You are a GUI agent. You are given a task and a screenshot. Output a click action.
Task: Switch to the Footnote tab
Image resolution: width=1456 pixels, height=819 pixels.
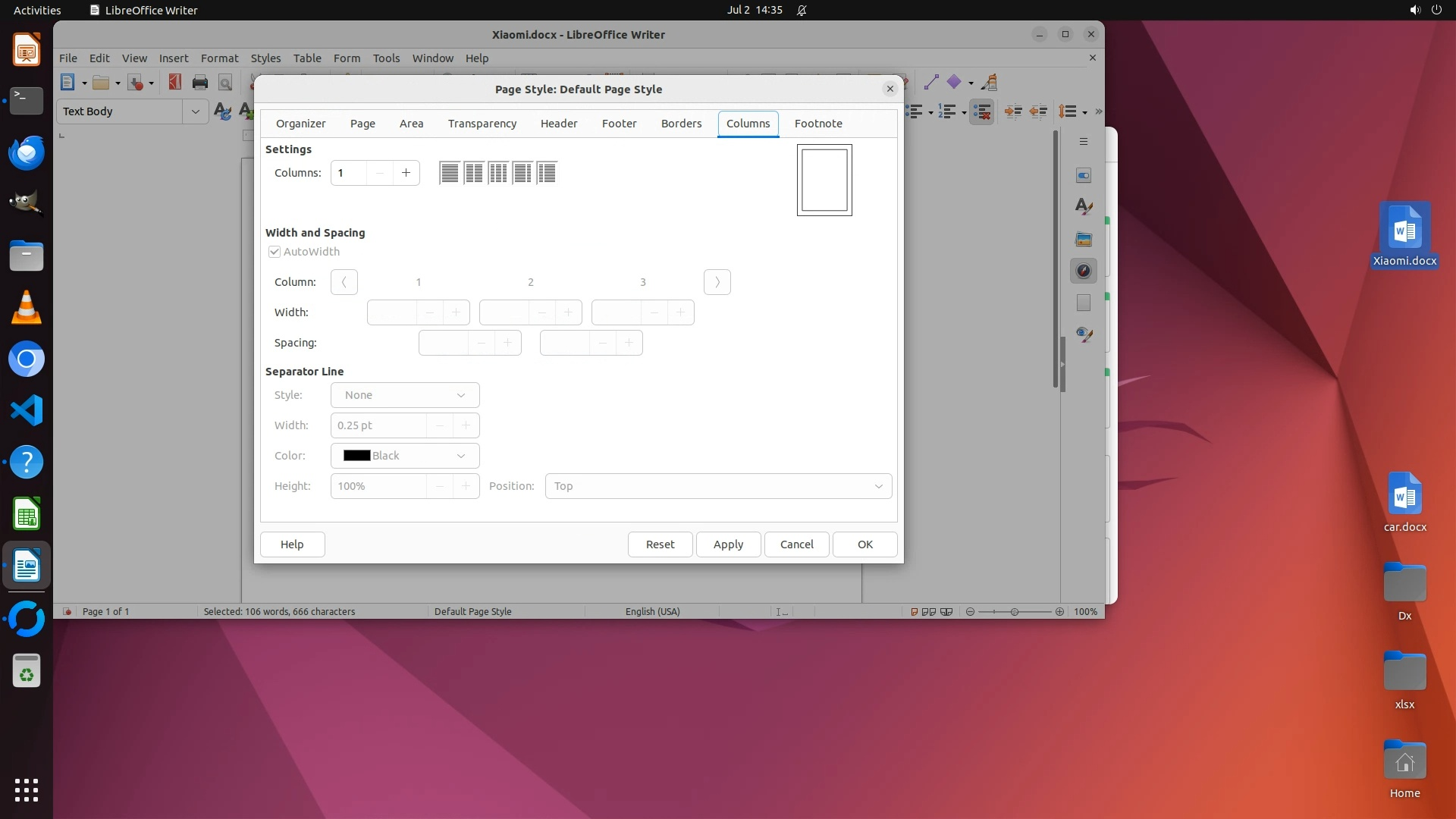point(818,124)
